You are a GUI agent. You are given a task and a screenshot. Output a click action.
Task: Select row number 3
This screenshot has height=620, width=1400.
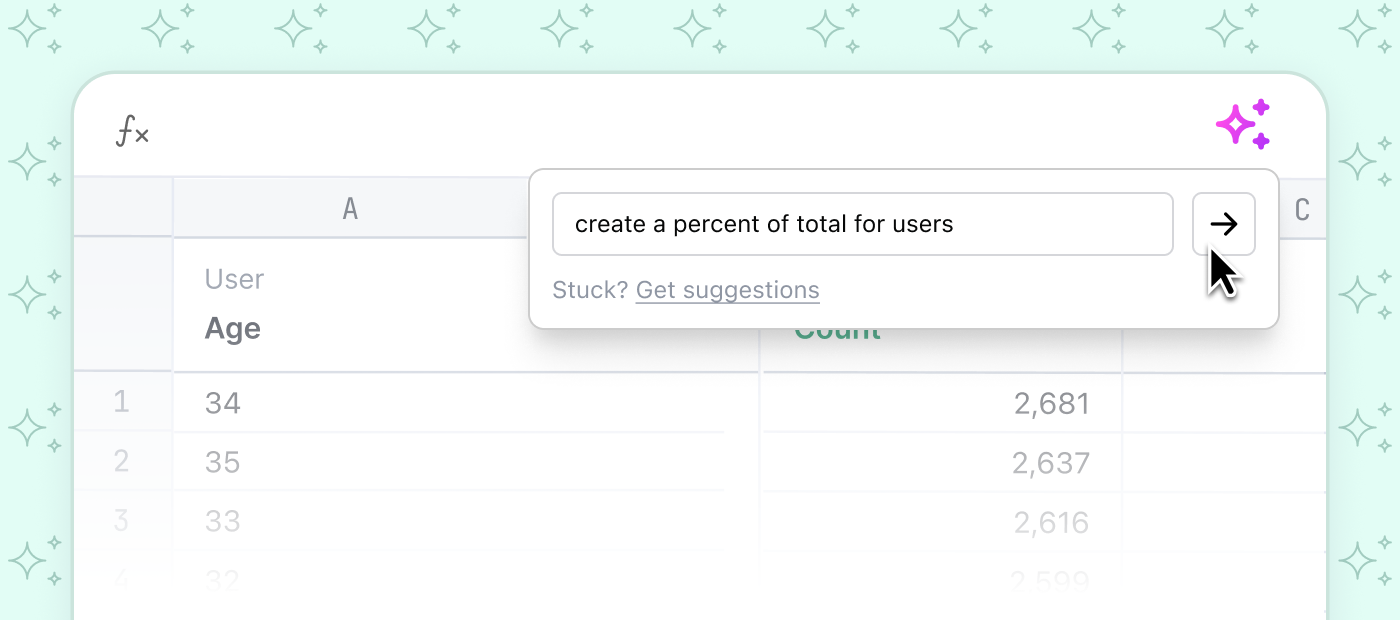coord(121,520)
